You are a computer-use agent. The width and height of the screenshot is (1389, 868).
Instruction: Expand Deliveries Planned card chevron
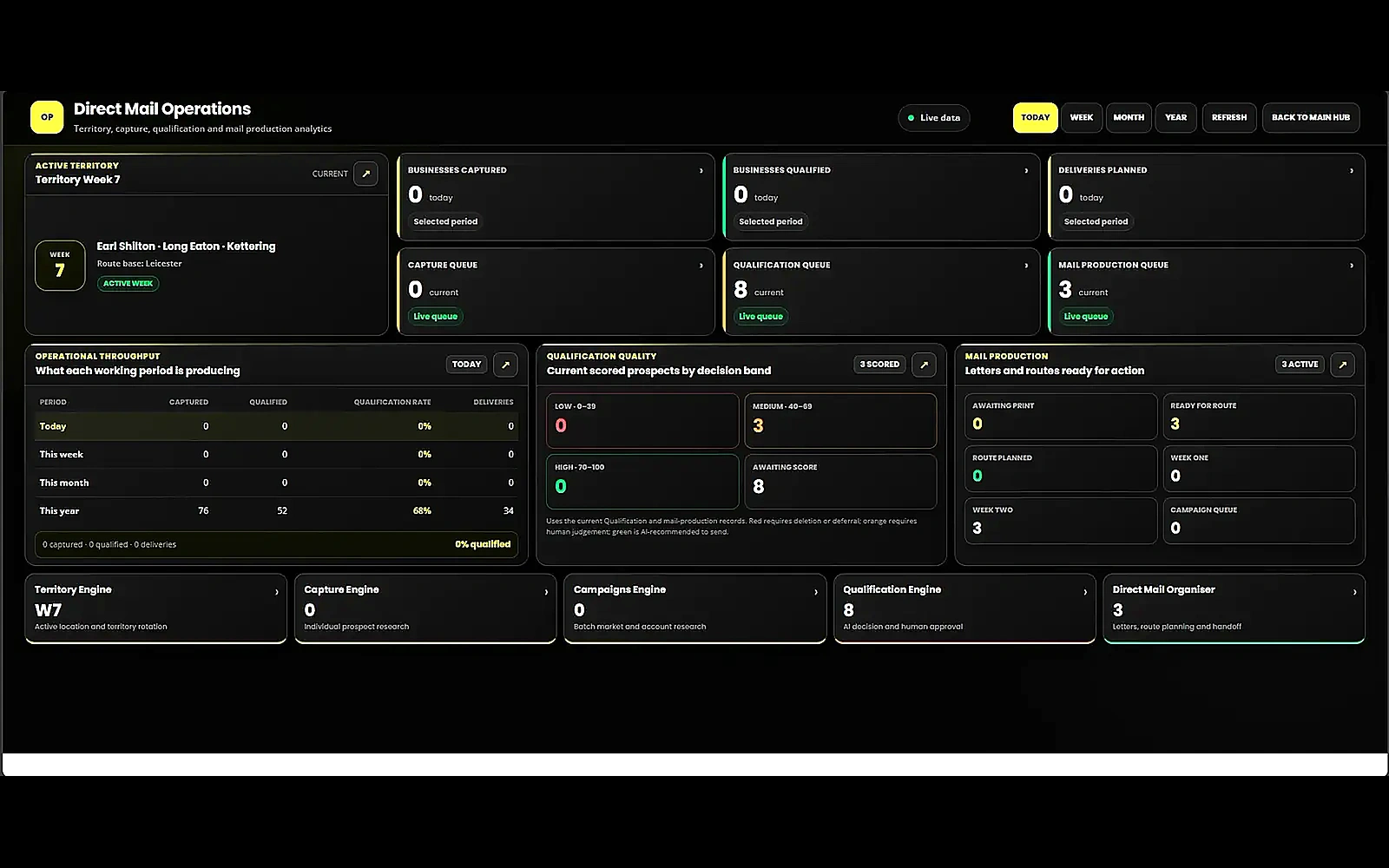1352,171
